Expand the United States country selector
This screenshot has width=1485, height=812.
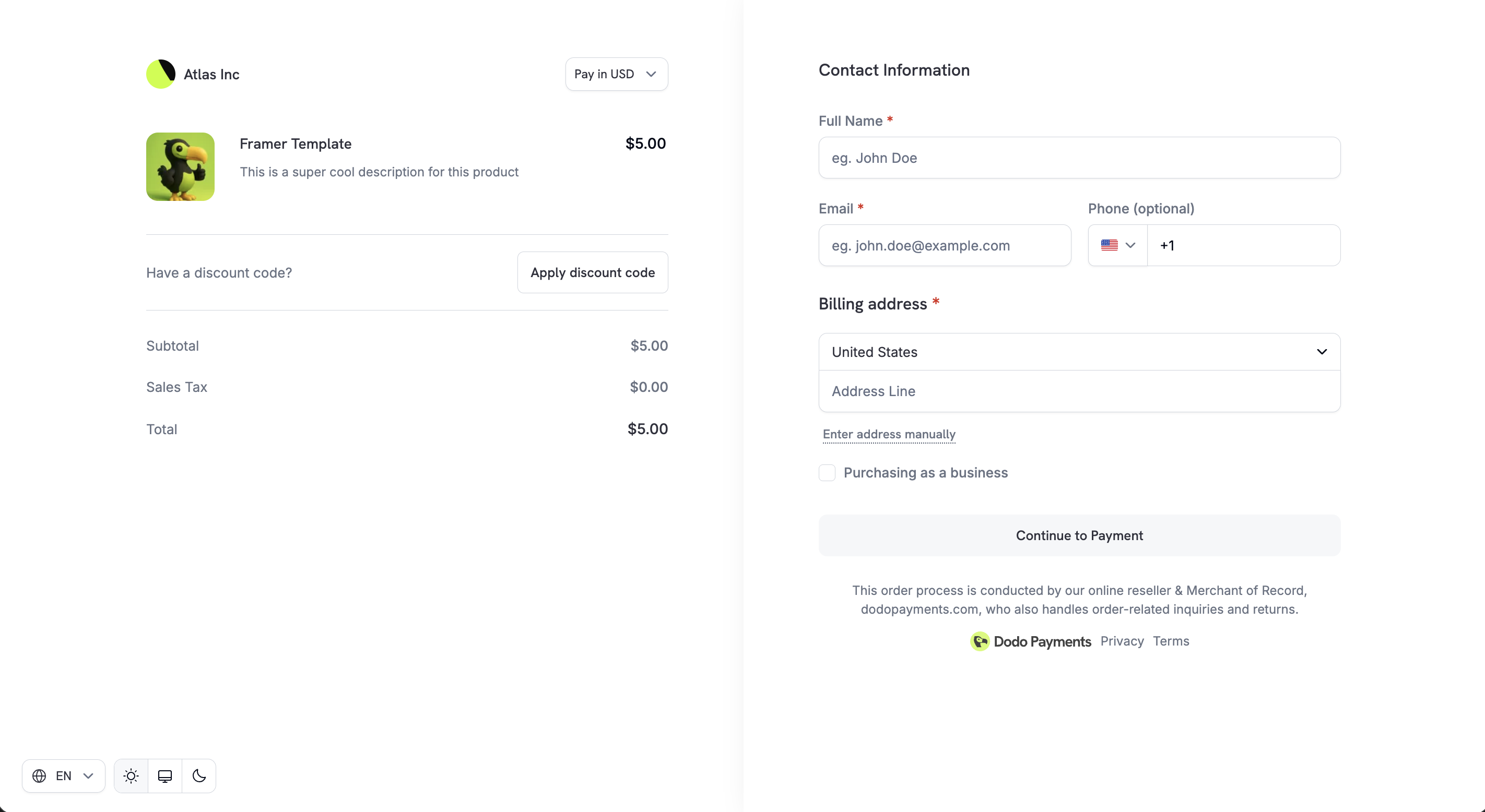(x=1079, y=352)
